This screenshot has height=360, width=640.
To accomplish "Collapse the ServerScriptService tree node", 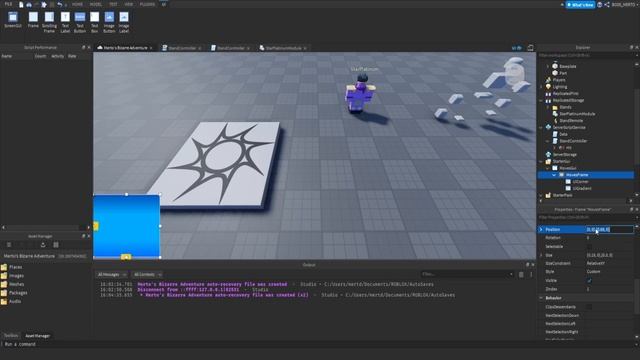I will [542, 127].
